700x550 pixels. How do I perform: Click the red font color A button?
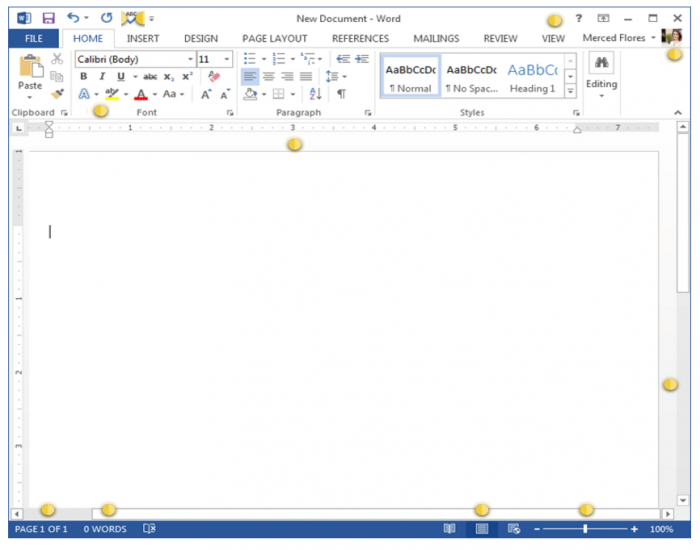tap(141, 94)
